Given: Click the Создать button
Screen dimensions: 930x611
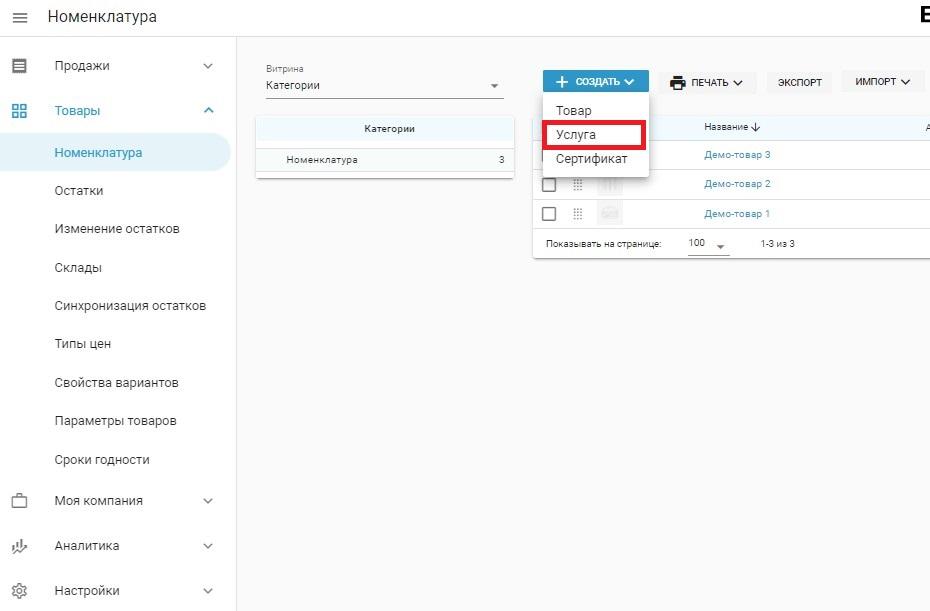Looking at the screenshot, I should click(595, 81).
